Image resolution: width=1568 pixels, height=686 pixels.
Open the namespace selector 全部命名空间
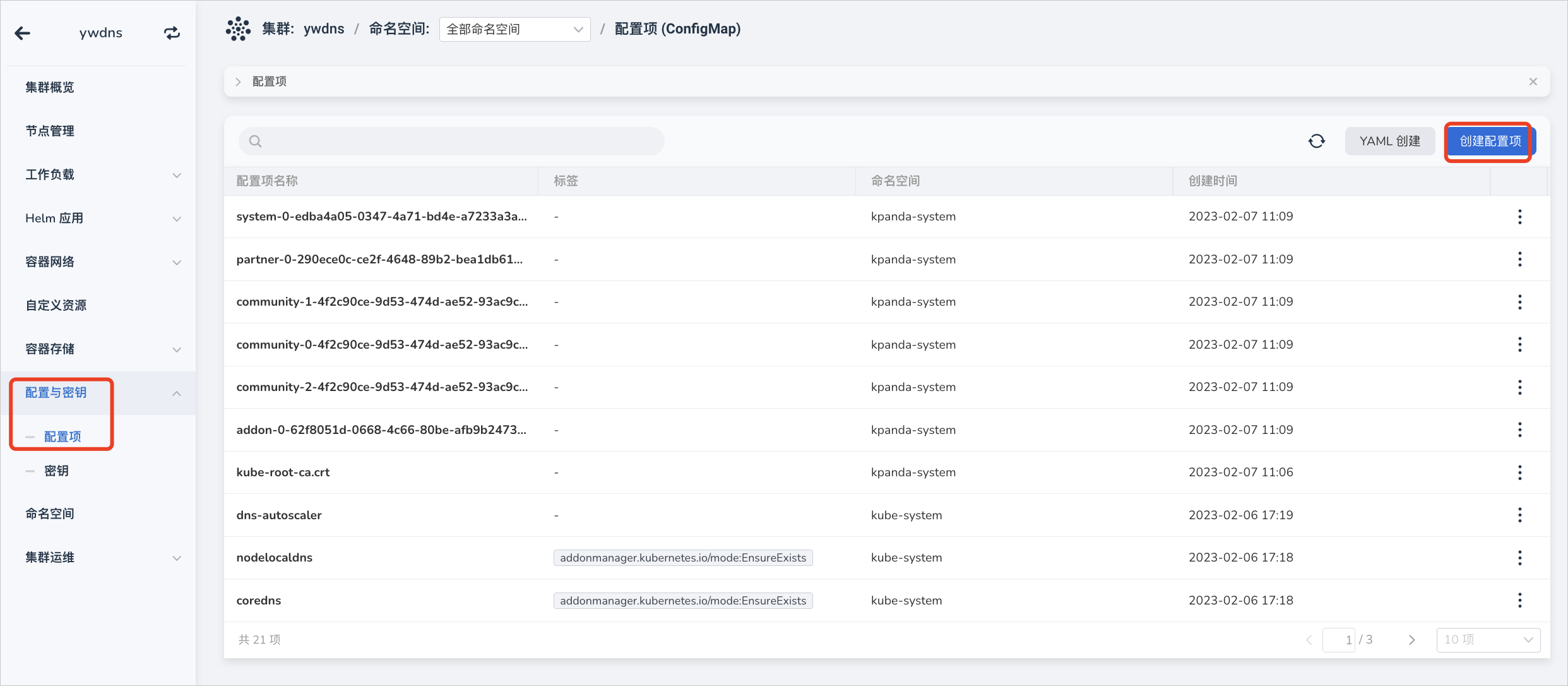(514, 29)
